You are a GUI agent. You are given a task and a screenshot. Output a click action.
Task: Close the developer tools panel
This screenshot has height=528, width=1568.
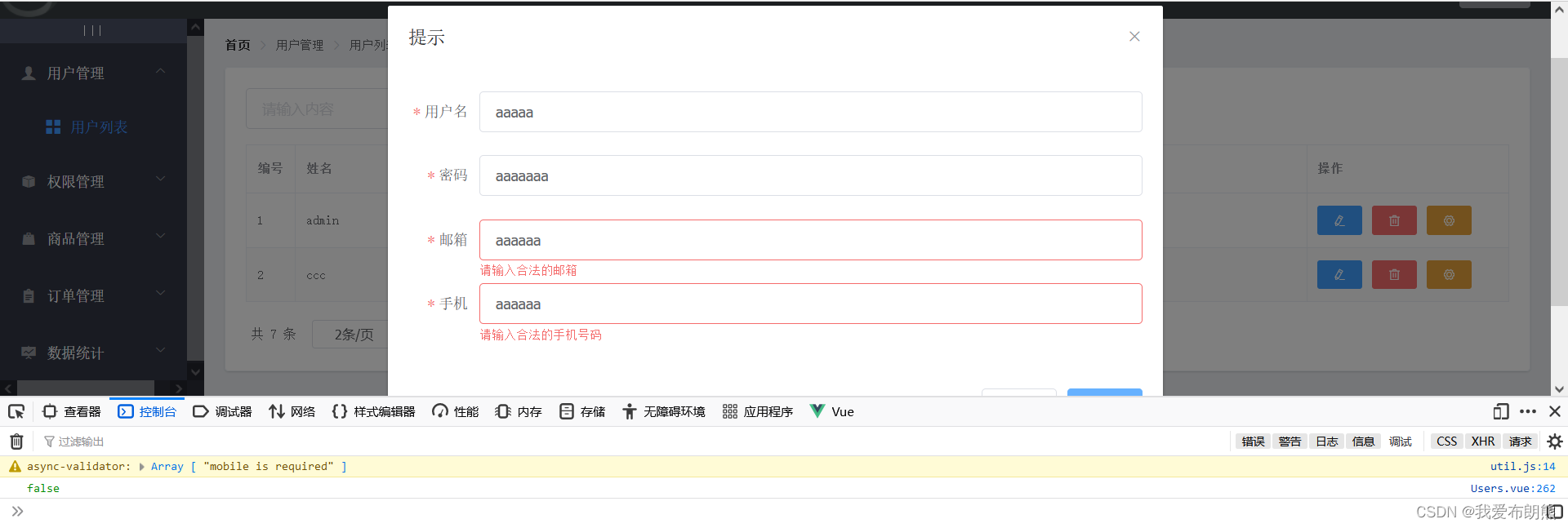[1555, 411]
